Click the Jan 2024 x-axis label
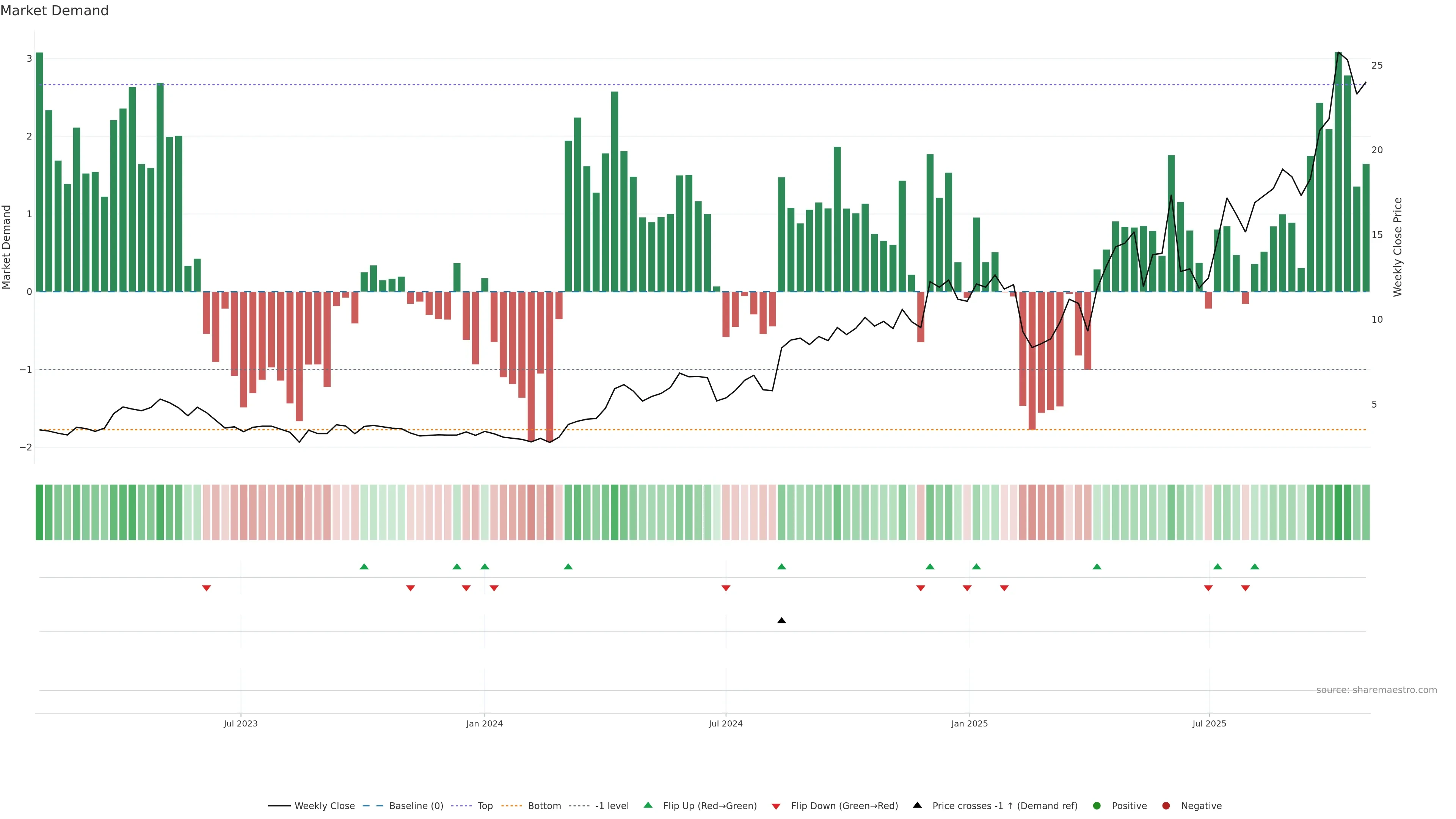 tap(485, 723)
